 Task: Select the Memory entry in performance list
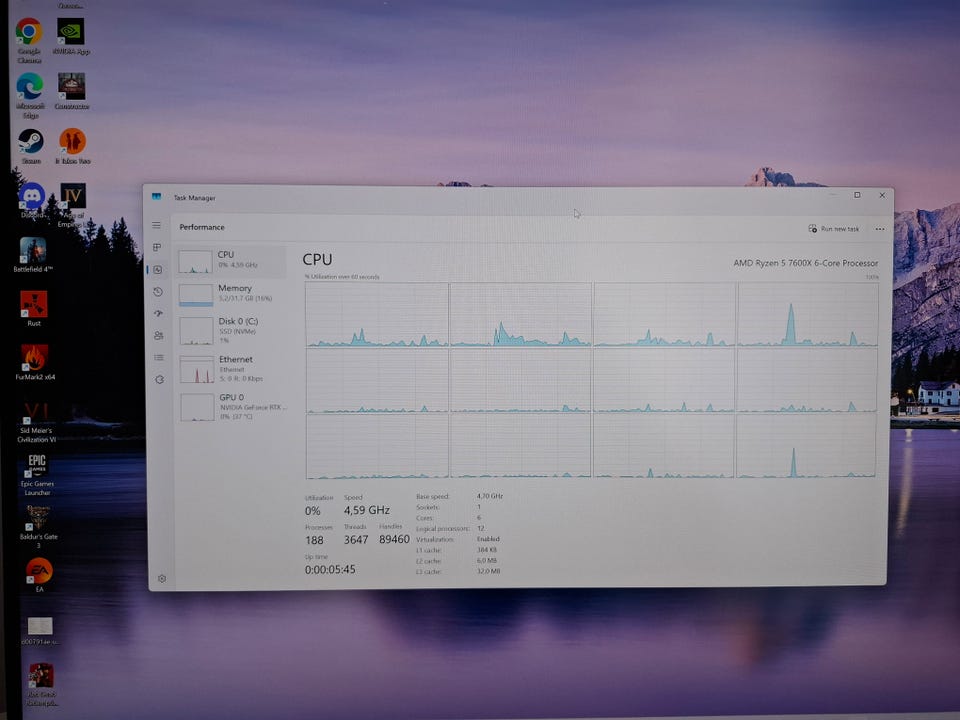231,294
